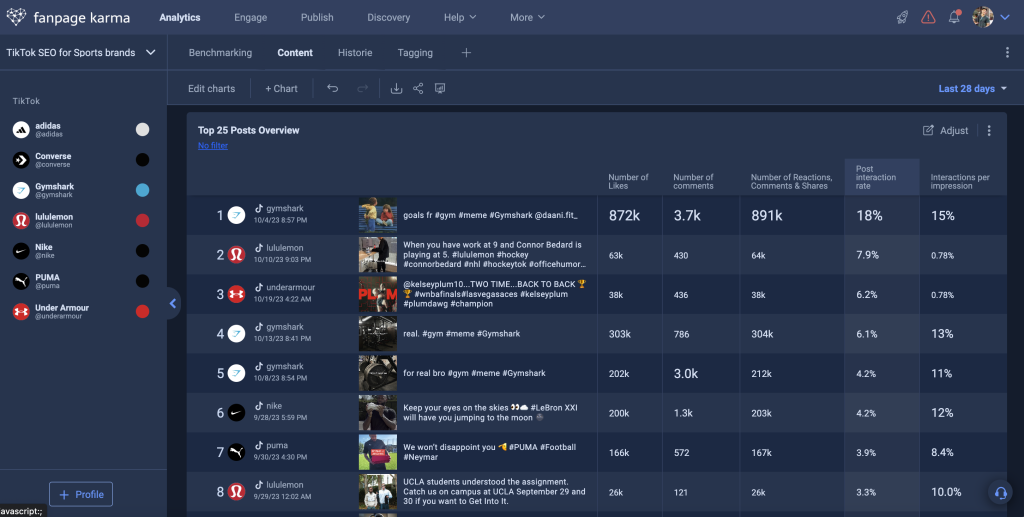Click the rocket icon in top bar
This screenshot has height=517, width=1024.
(902, 17)
